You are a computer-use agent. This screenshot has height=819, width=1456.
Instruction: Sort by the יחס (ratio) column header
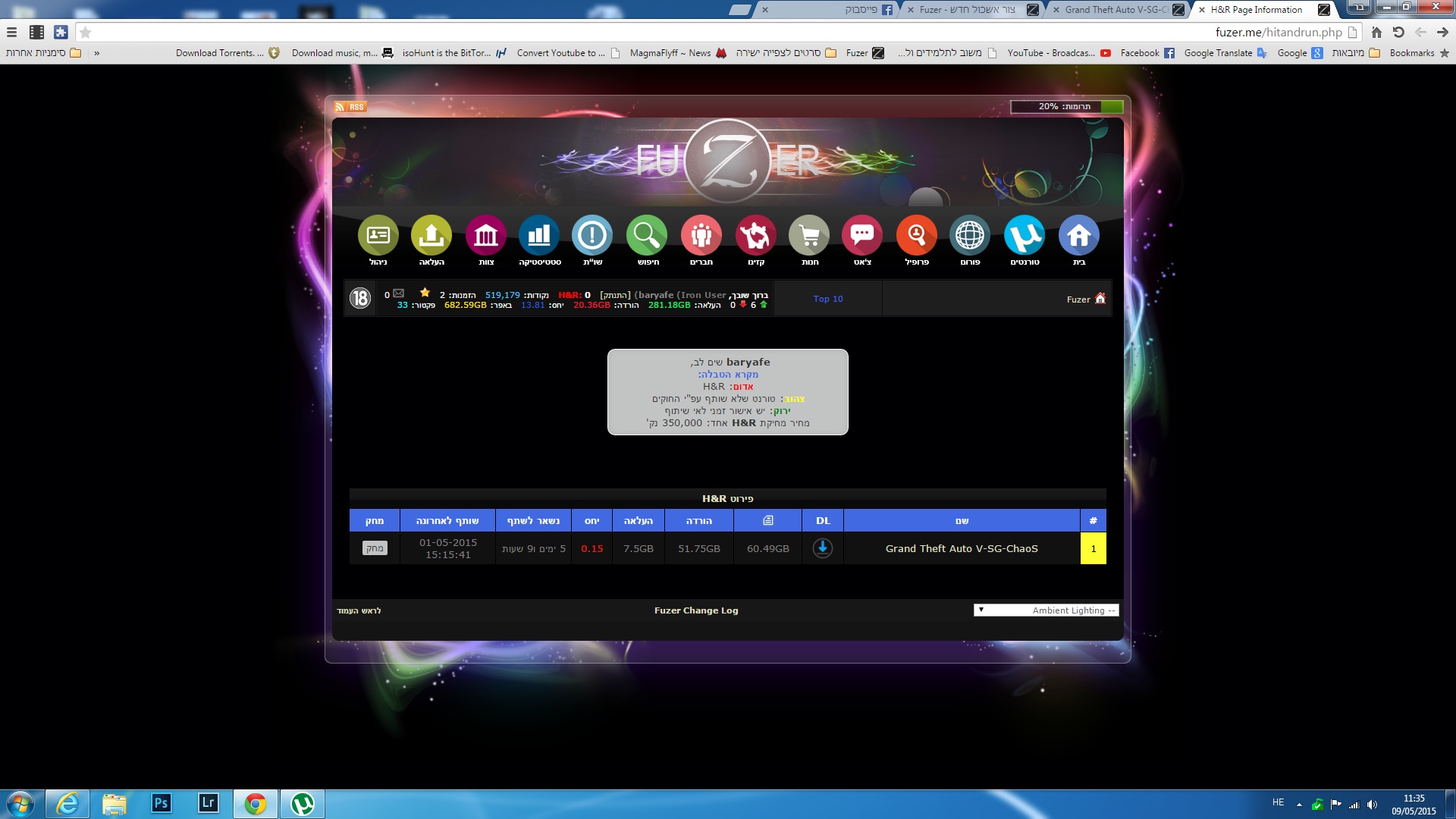click(592, 520)
